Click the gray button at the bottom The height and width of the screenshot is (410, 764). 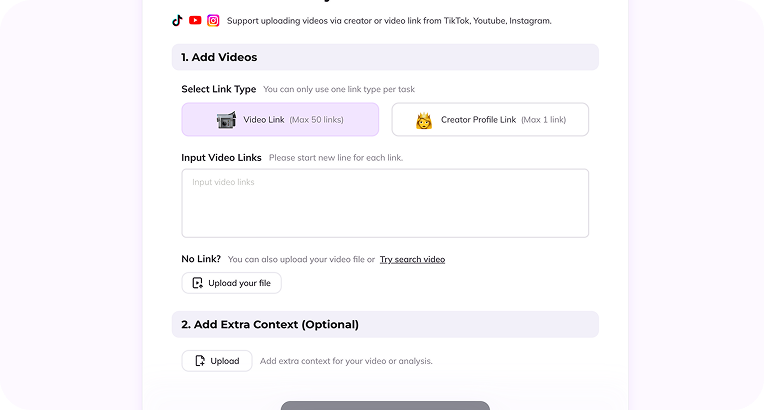click(385, 405)
